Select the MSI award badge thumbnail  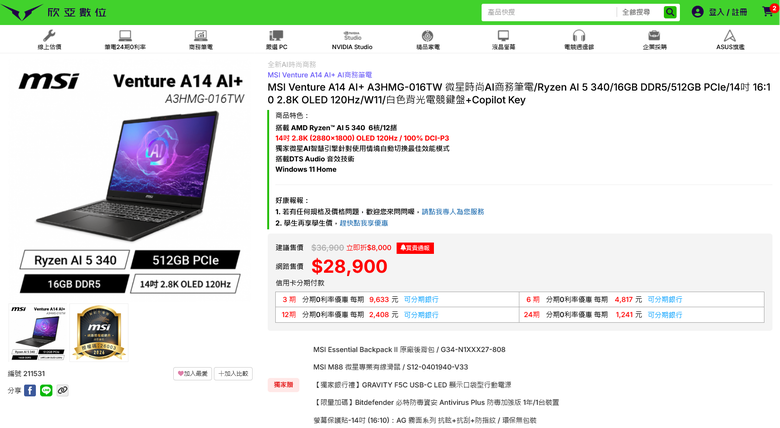pos(99,332)
